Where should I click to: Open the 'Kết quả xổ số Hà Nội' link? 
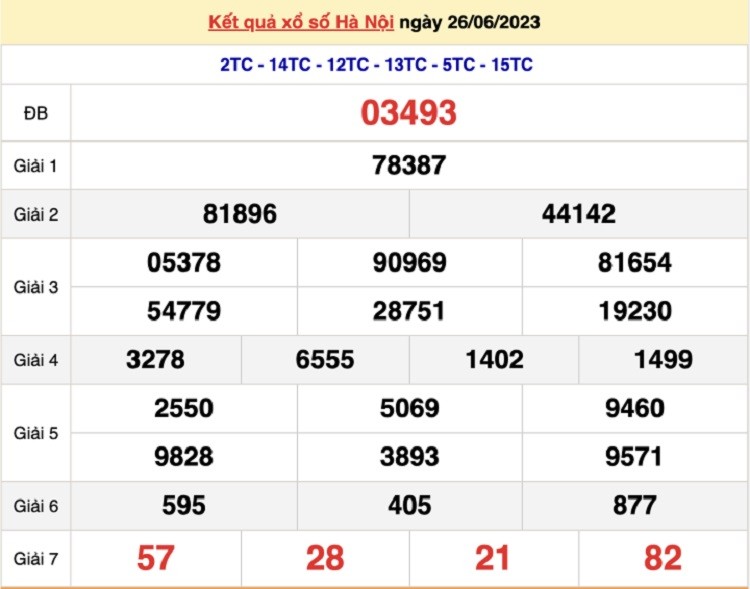301,22
